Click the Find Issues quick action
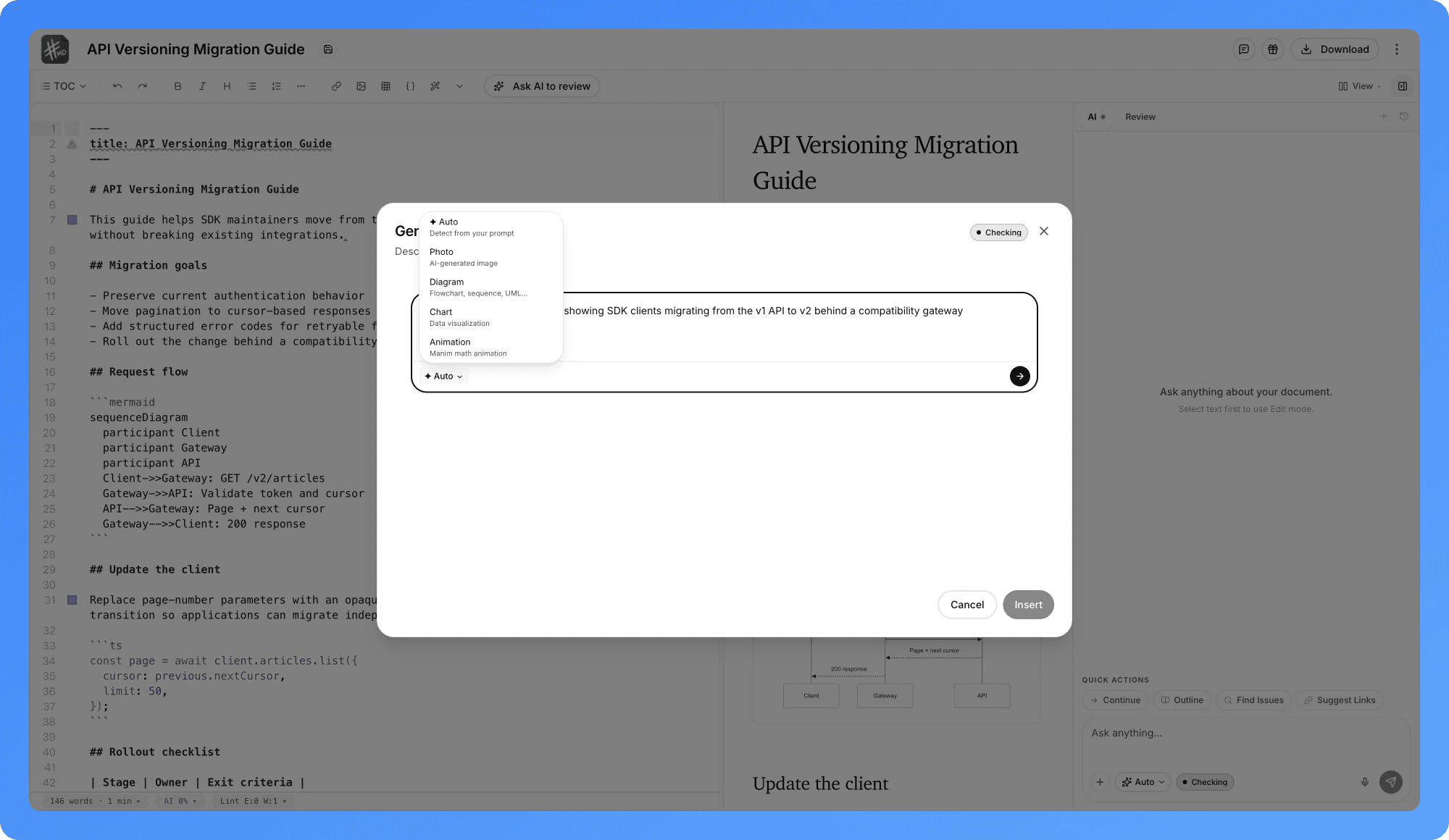1449x840 pixels. (x=1253, y=700)
